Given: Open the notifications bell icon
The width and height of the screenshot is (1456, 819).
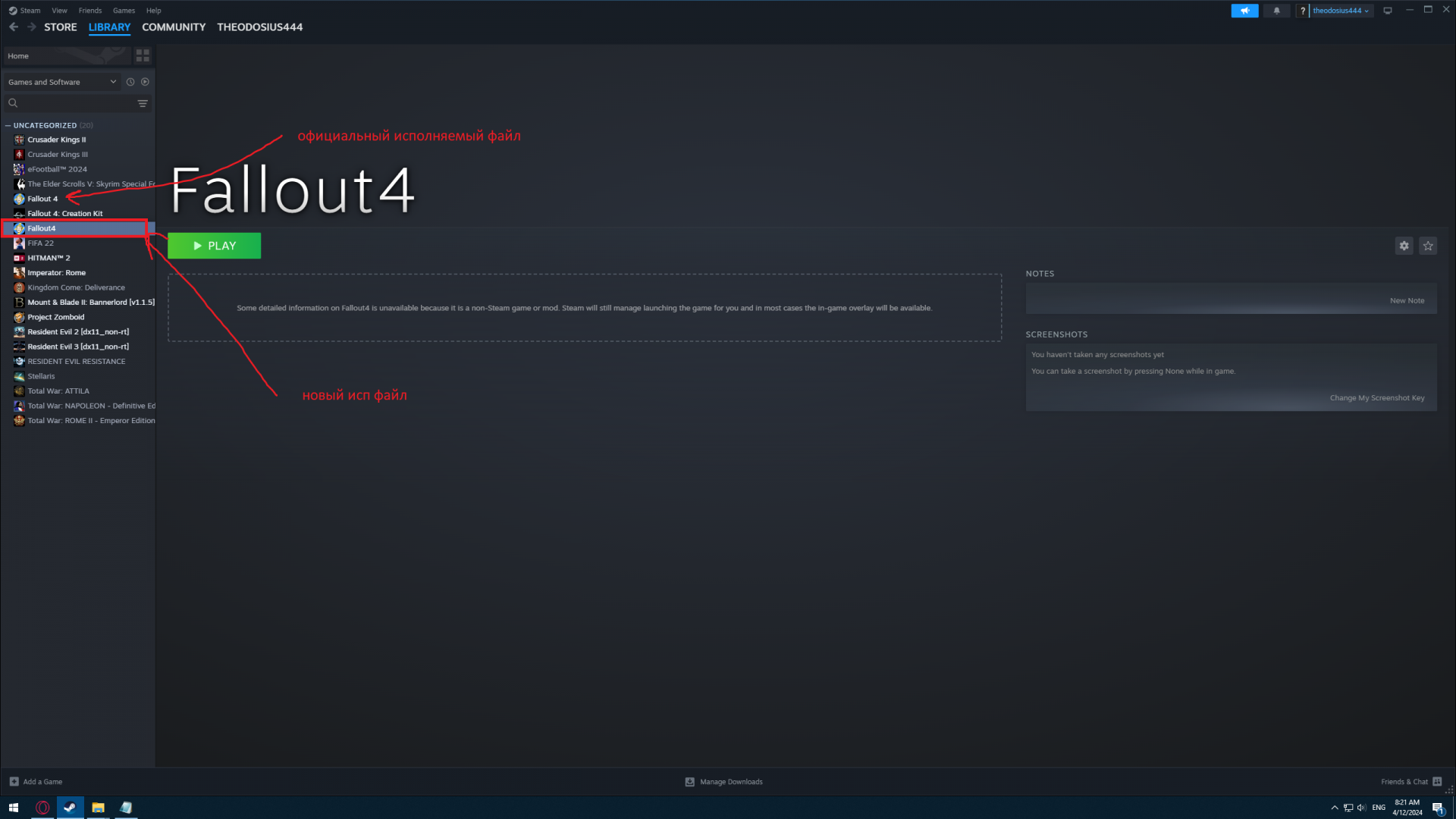Looking at the screenshot, I should pyautogui.click(x=1276, y=11).
